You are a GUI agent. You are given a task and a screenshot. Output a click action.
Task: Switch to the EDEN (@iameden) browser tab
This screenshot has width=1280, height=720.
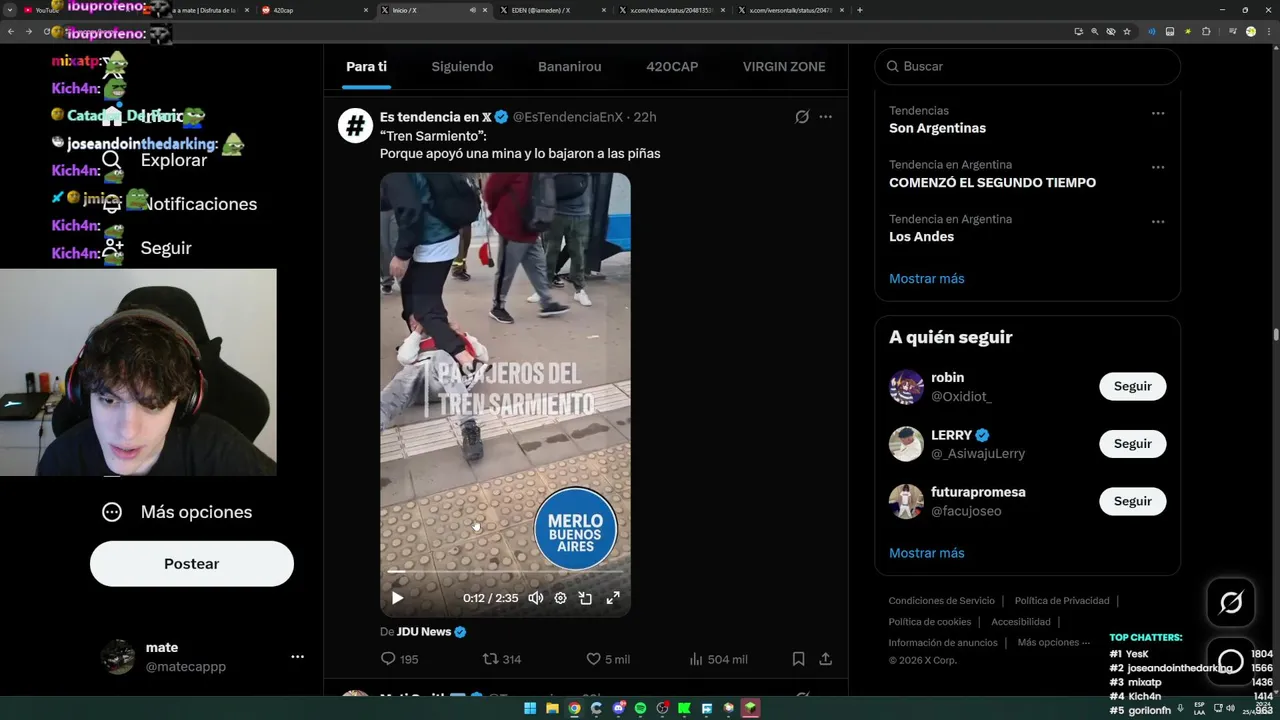coord(552,10)
